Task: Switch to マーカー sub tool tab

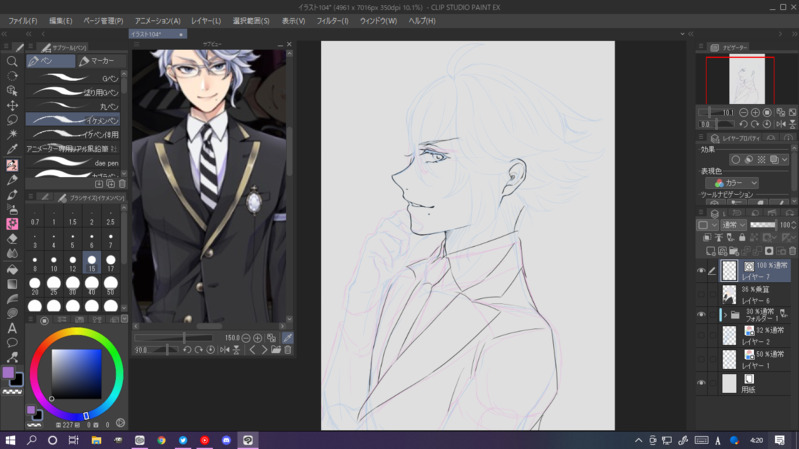Action: coord(101,61)
